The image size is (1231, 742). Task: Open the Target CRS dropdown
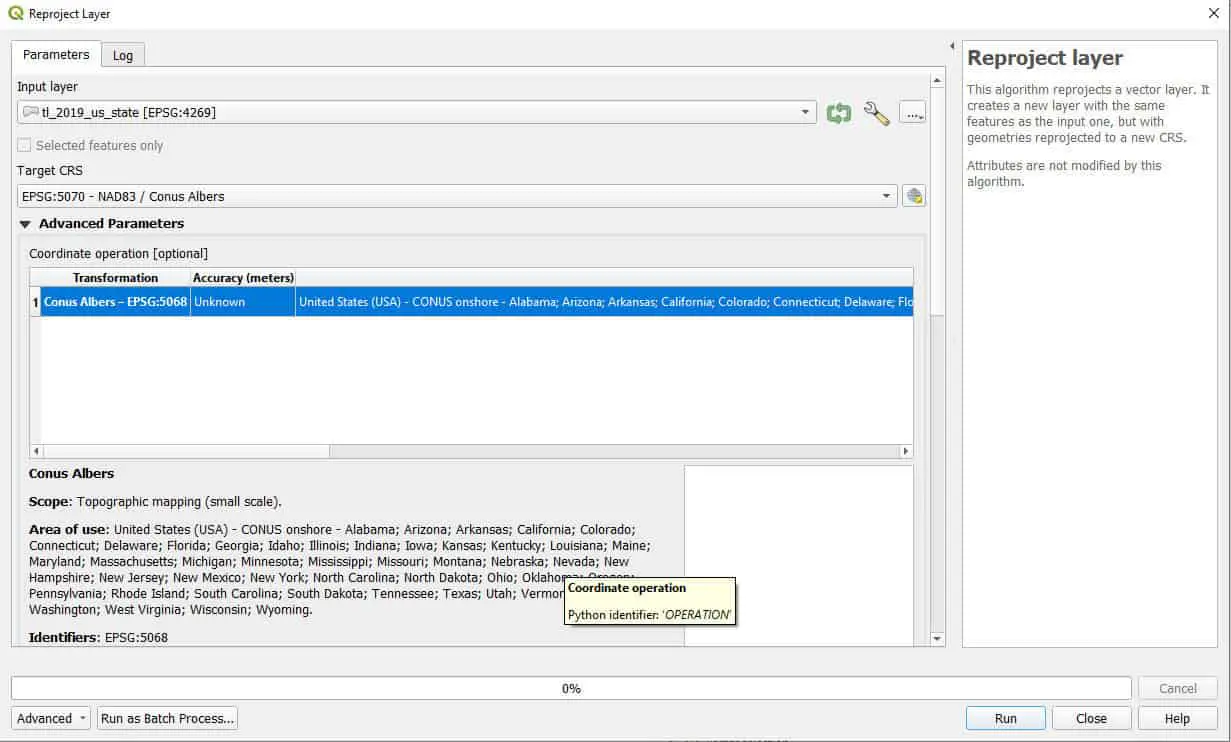886,195
